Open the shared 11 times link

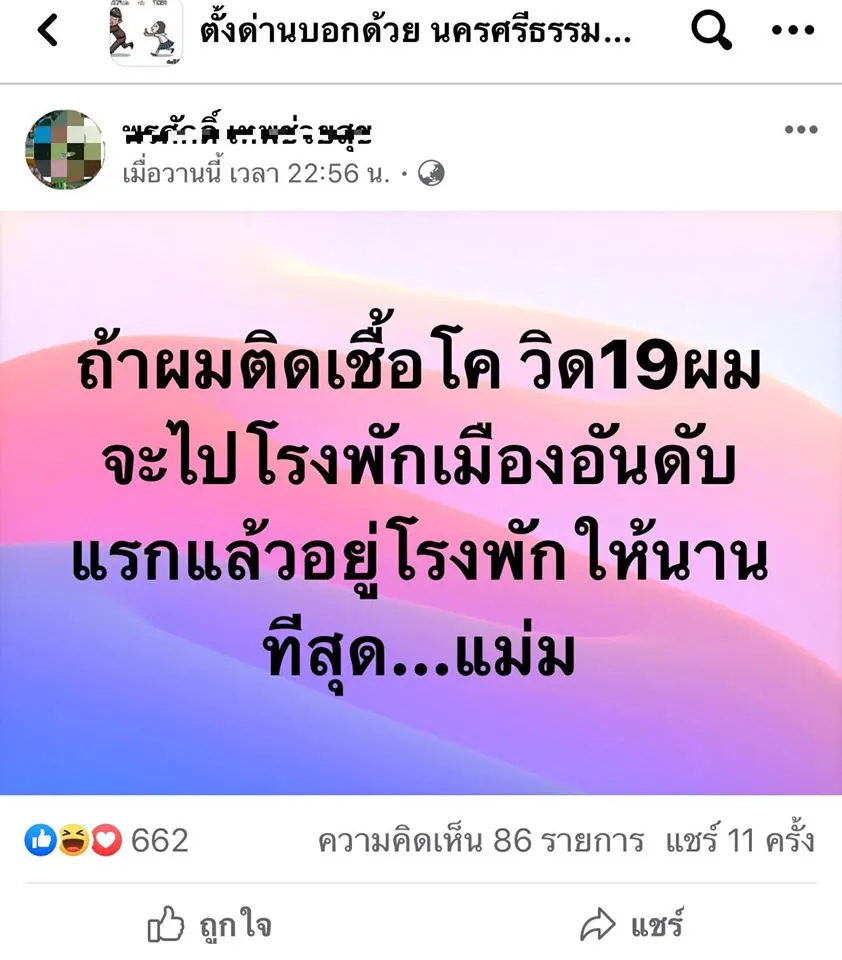pyautogui.click(x=740, y=840)
